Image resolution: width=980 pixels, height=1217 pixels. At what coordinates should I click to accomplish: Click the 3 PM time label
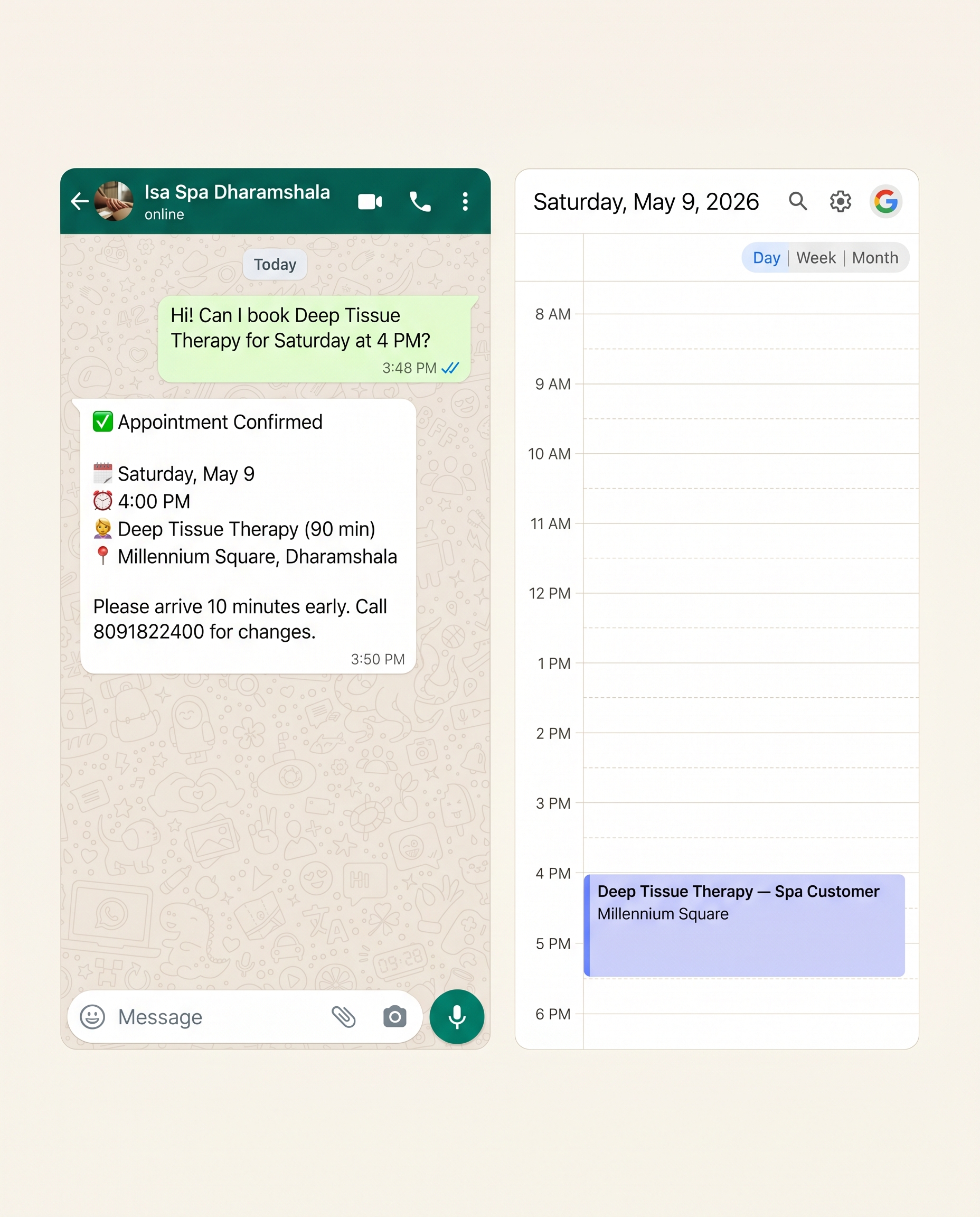(x=553, y=803)
